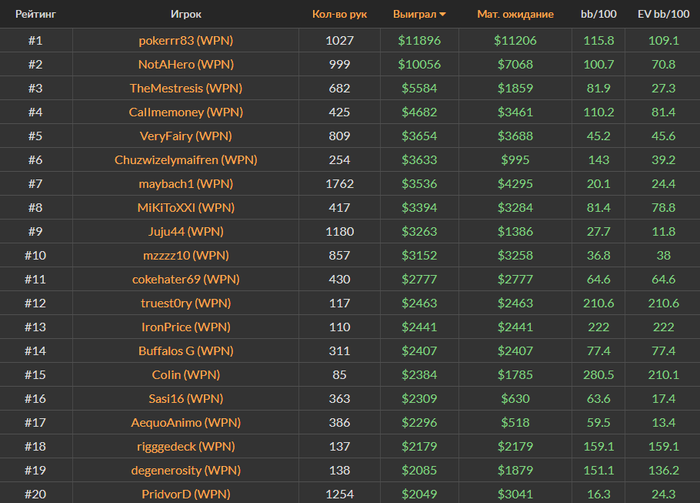Click the Рейтинг column header
Viewport: 700px width, 503px height.
(x=35, y=15)
